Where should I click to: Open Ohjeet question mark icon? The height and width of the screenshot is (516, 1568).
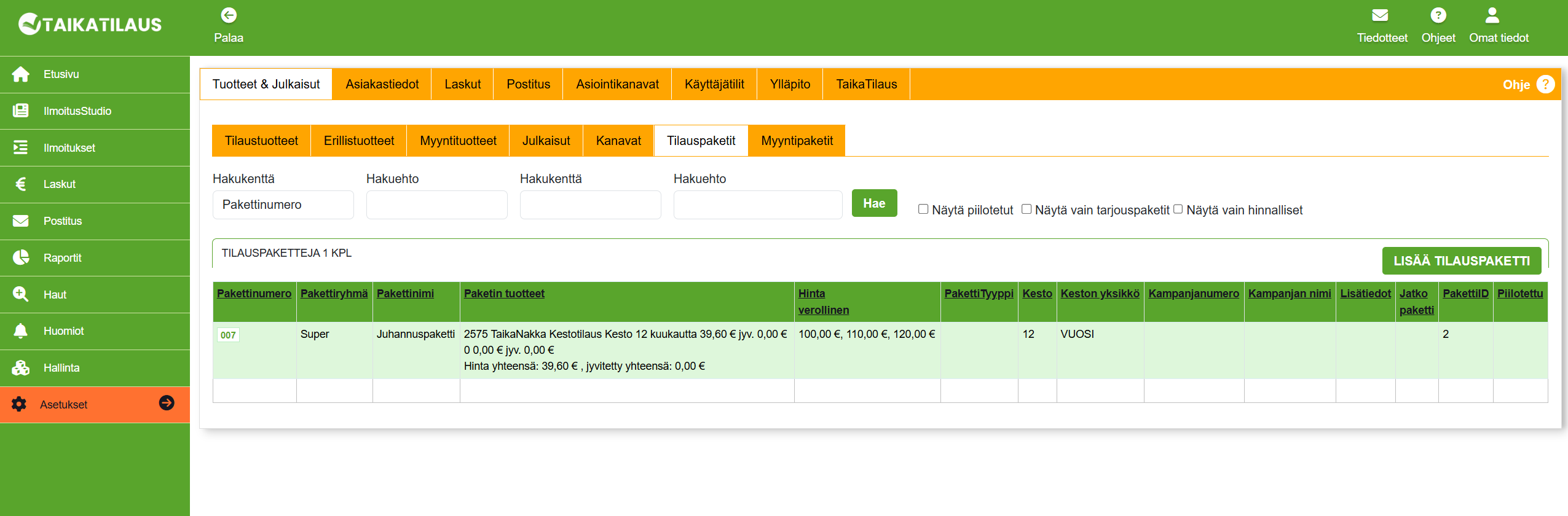tap(1438, 15)
